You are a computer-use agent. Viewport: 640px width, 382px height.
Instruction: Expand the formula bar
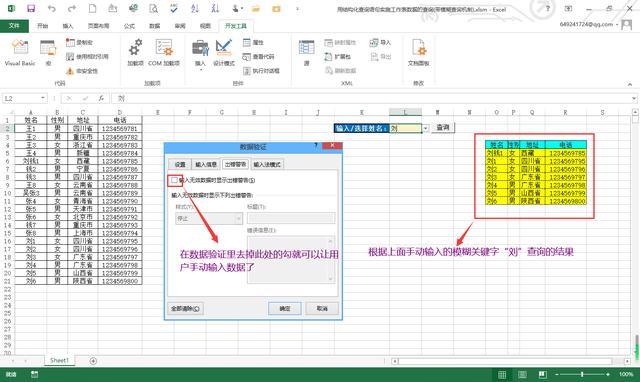point(633,98)
